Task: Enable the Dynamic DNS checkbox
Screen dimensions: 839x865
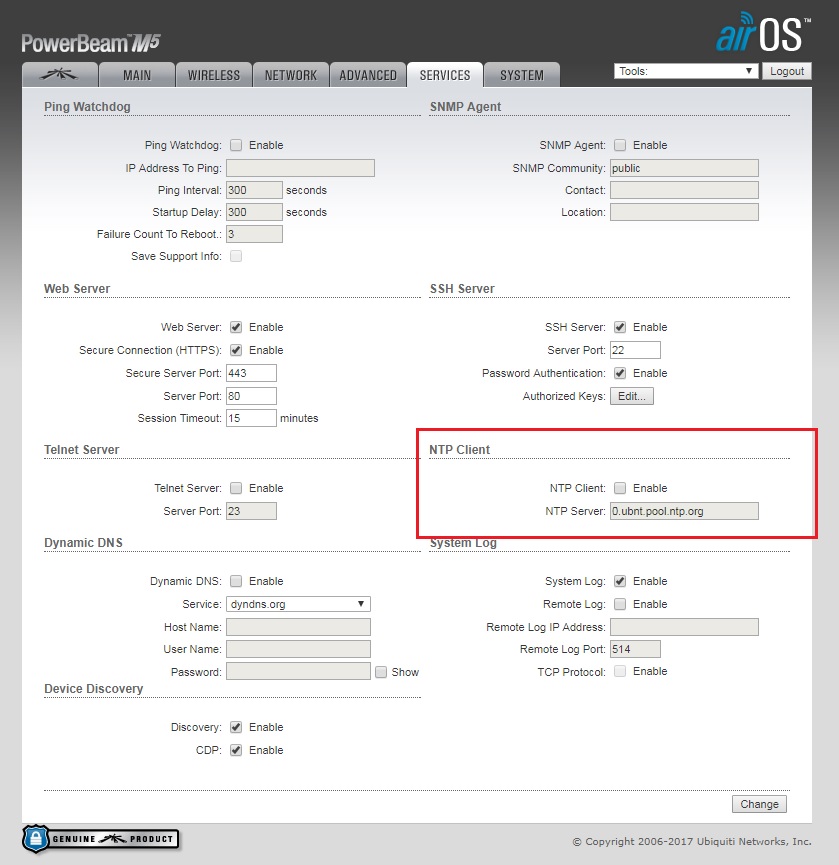Action: pyautogui.click(x=236, y=581)
